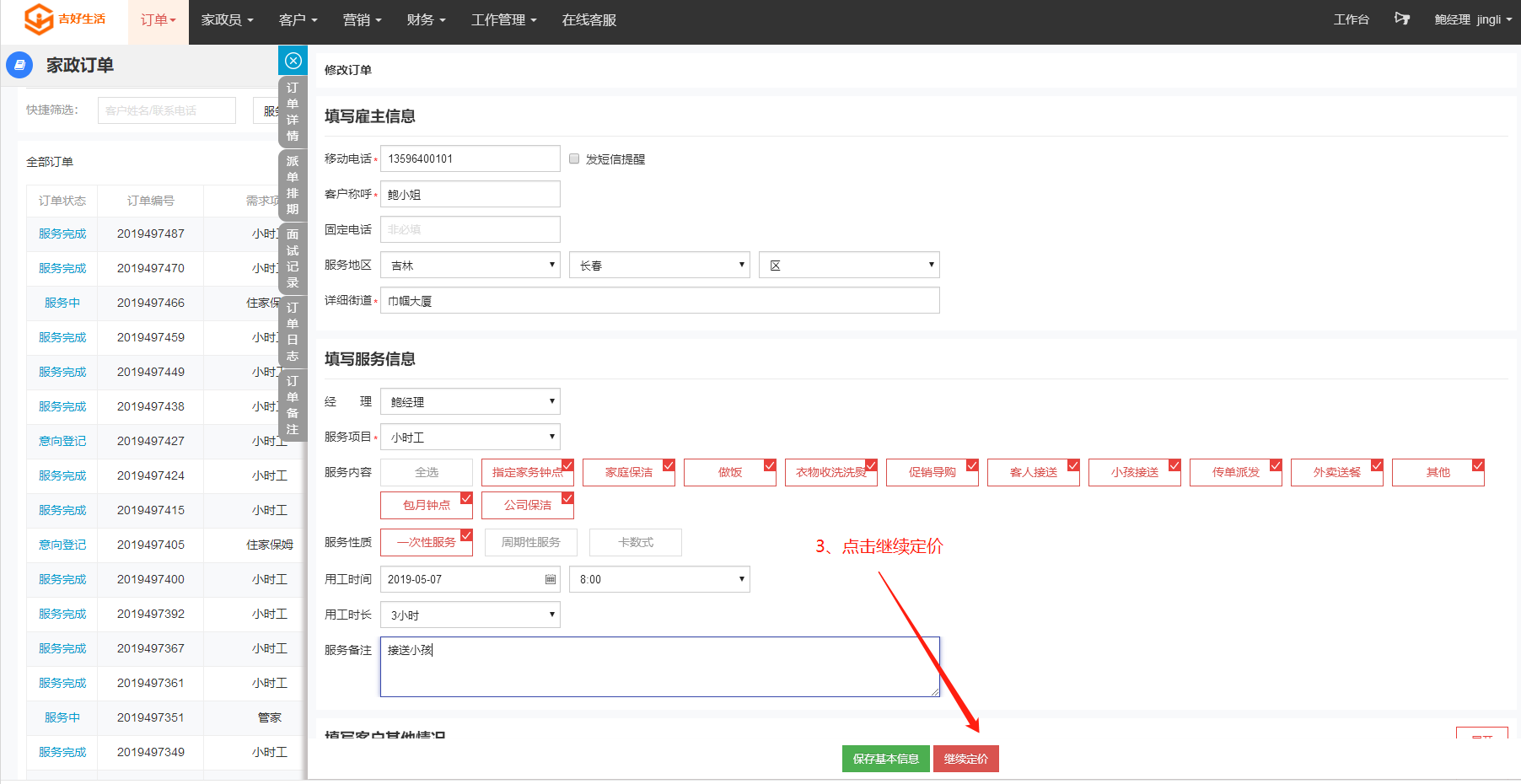Screen dimensions: 1521x784
Task: Click the 客户姓名/联系电话 quick filter field
Action: click(x=167, y=110)
